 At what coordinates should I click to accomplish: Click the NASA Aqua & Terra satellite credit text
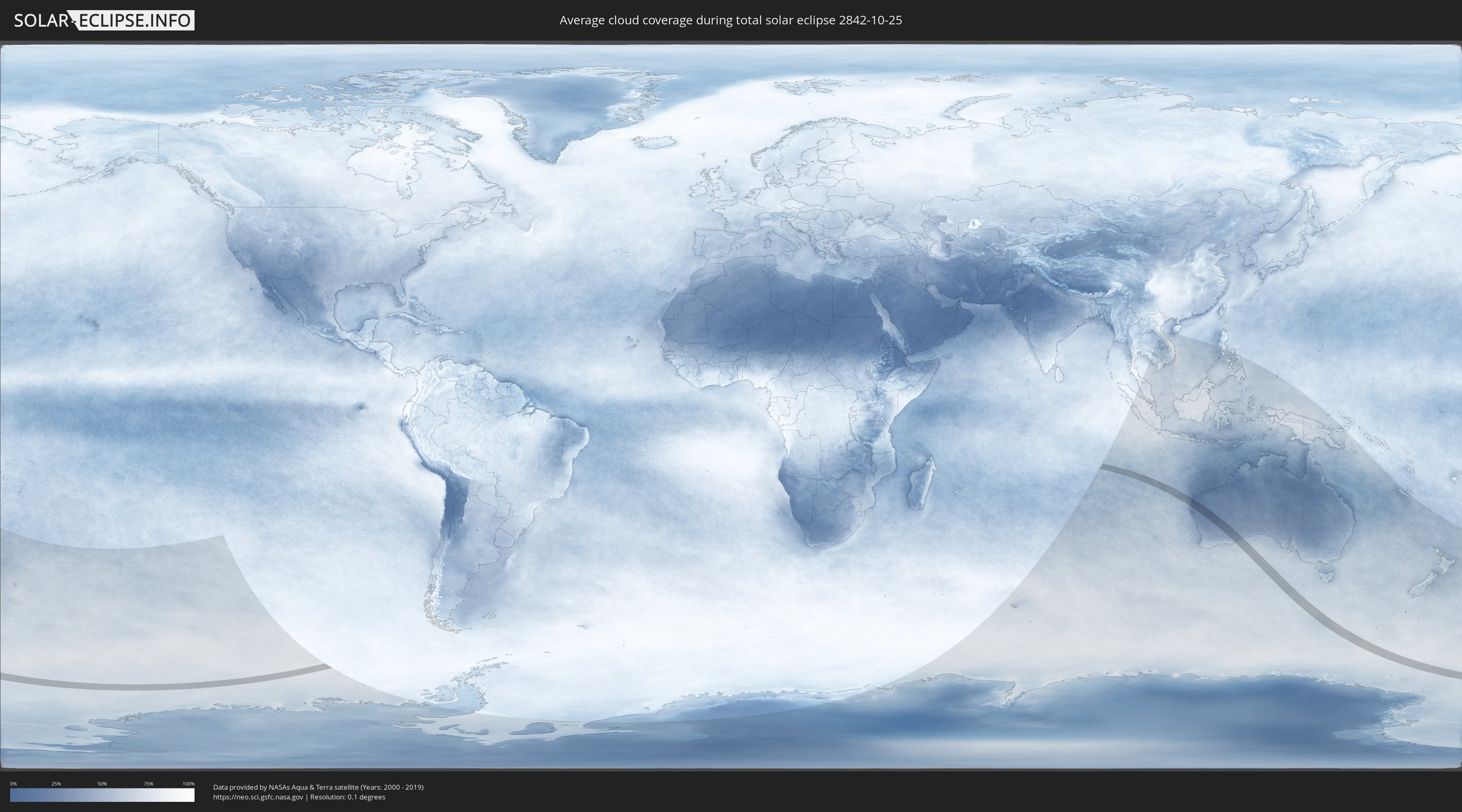tap(318, 787)
